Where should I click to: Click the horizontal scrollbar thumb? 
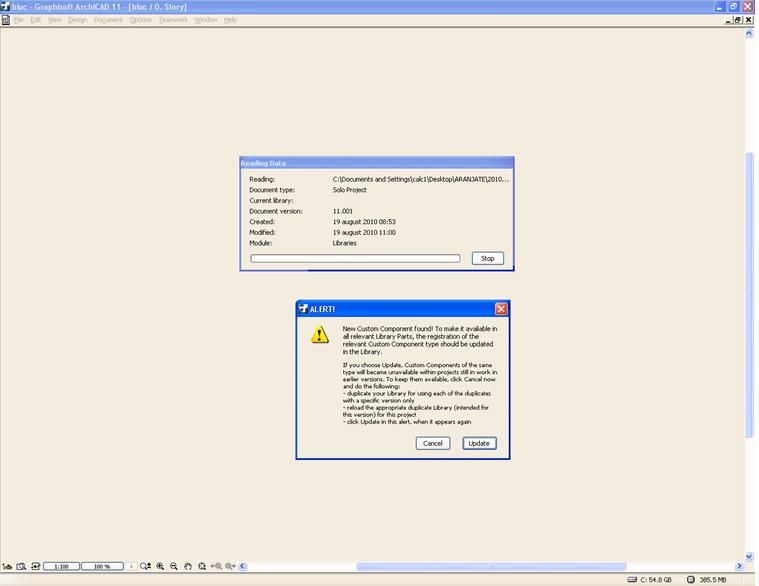pos(491,566)
